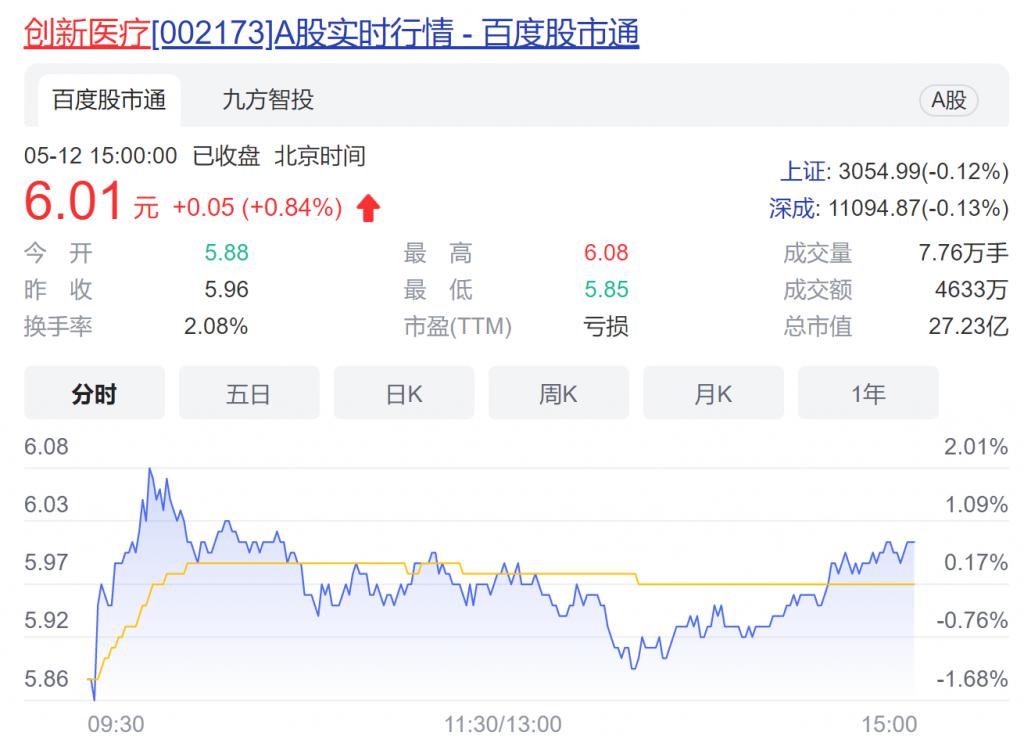This screenshot has height=736, width=1024.
Task: Click the 09:30 time axis label
Action: coord(116,724)
